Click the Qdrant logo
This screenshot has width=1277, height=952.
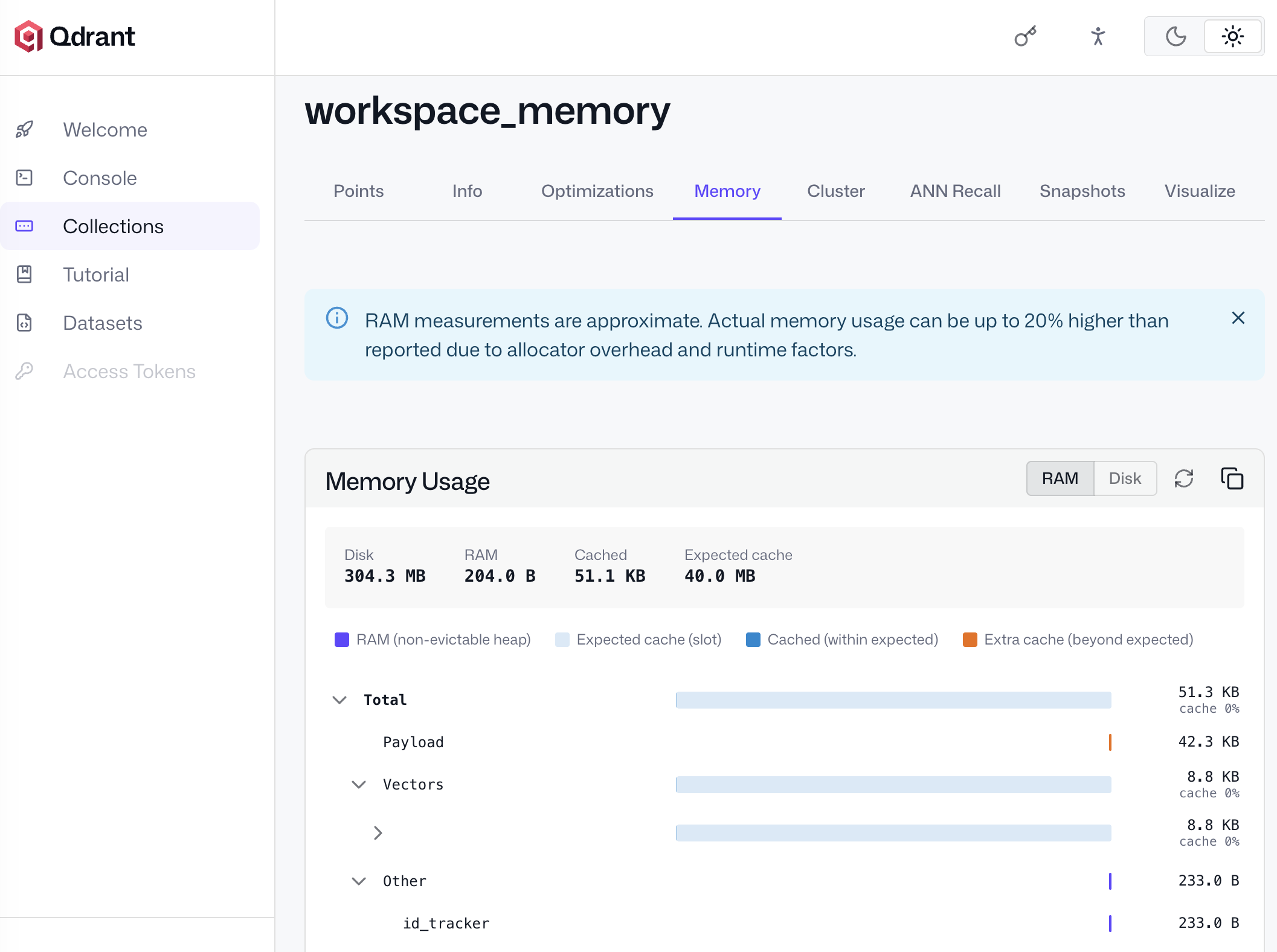[74, 37]
